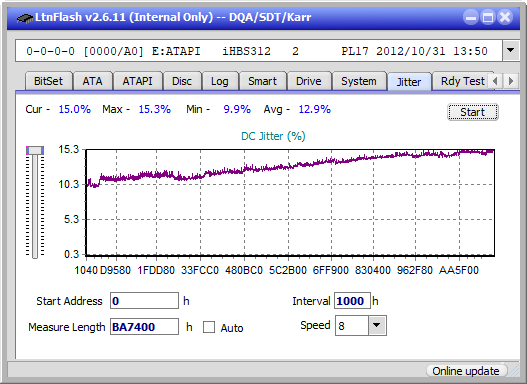Close the LtnFlash window
Viewport: 527px width, 384px height.
click(x=505, y=17)
